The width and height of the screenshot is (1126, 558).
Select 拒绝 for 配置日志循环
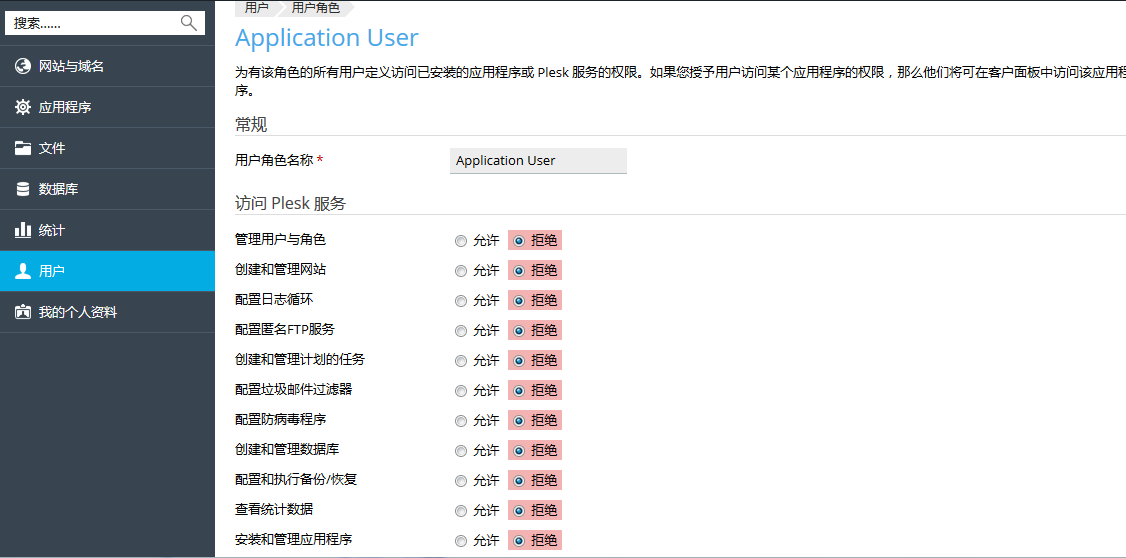(x=519, y=301)
